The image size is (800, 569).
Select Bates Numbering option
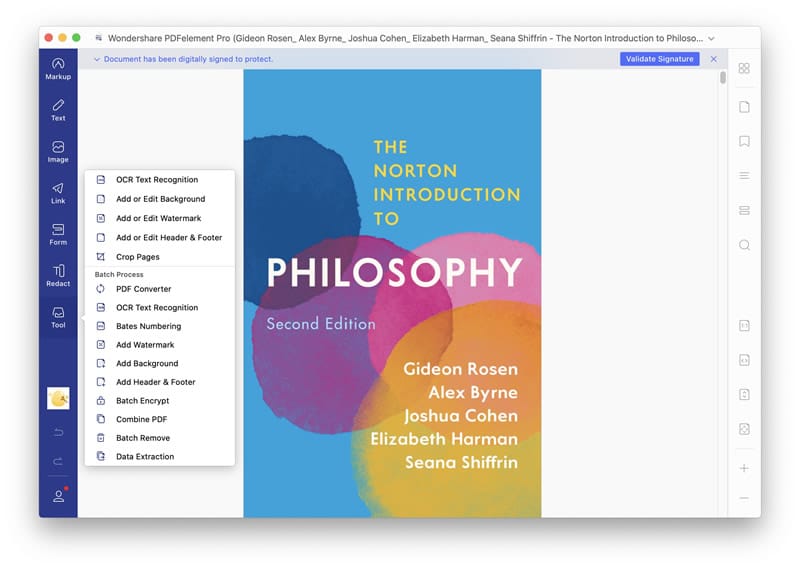click(x=160, y=326)
